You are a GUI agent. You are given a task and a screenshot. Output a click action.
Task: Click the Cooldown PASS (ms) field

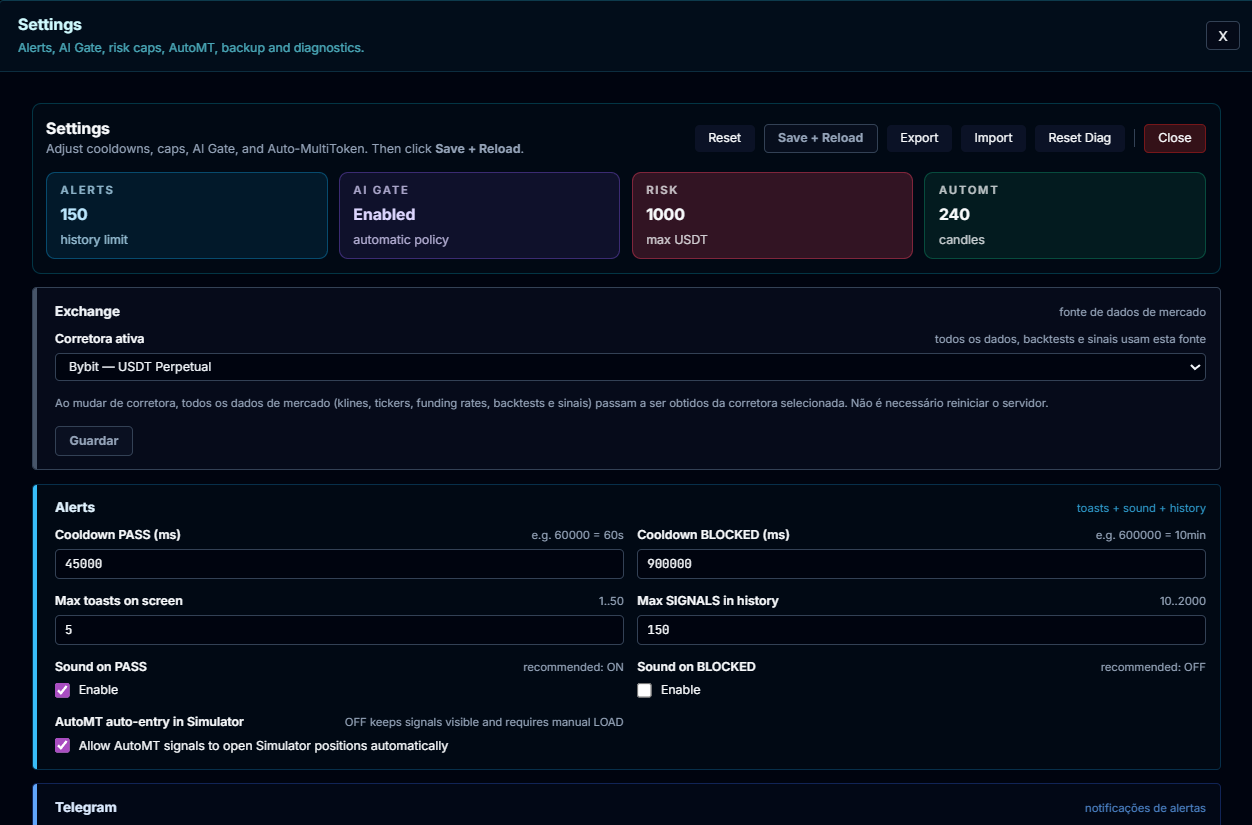339,564
